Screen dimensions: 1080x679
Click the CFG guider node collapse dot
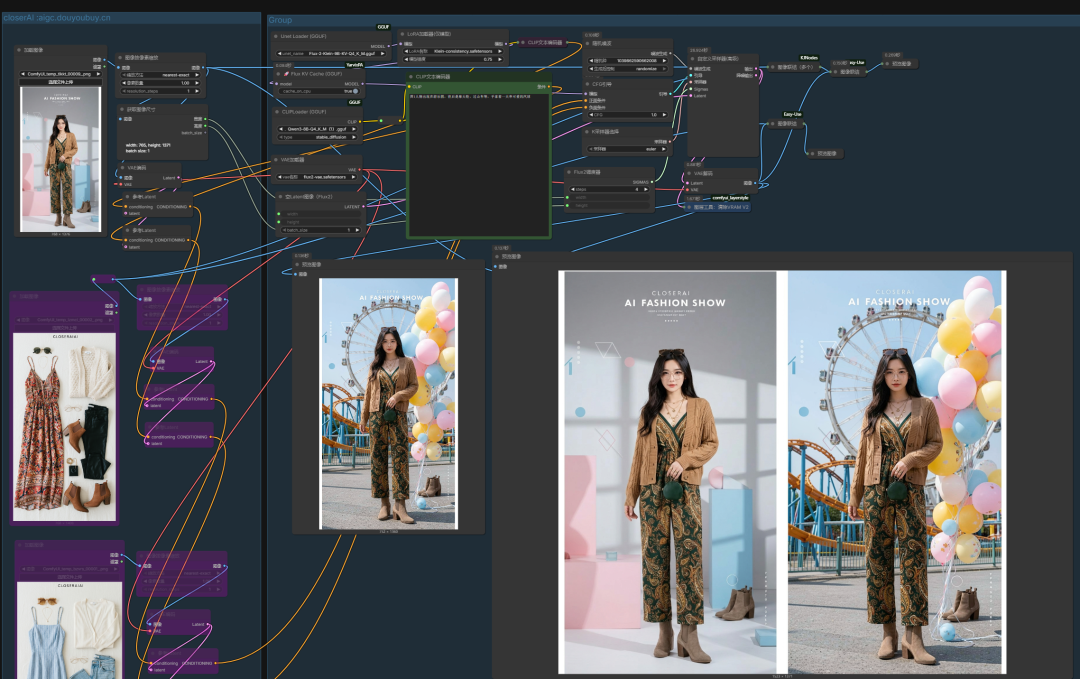click(x=587, y=84)
